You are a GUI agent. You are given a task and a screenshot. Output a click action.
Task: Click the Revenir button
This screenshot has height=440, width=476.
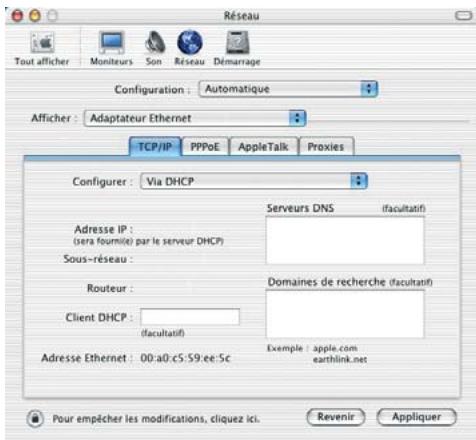point(336,417)
